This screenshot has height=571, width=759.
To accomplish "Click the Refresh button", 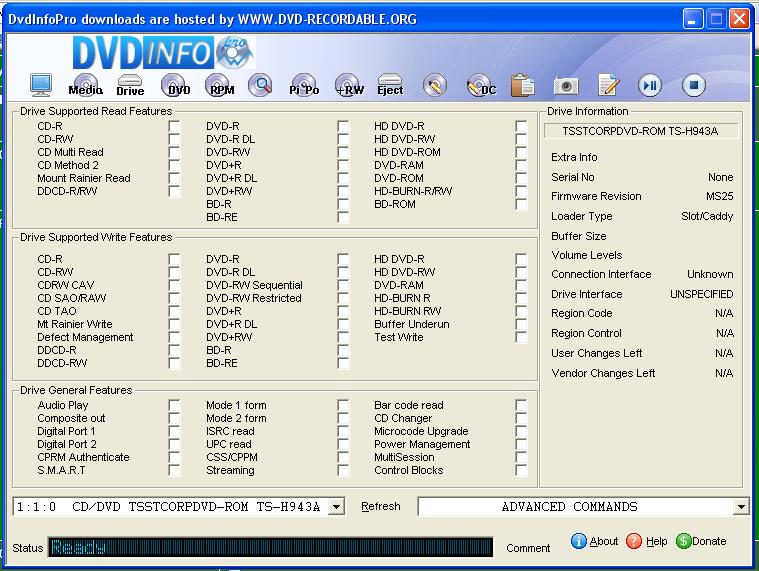I will [x=380, y=507].
